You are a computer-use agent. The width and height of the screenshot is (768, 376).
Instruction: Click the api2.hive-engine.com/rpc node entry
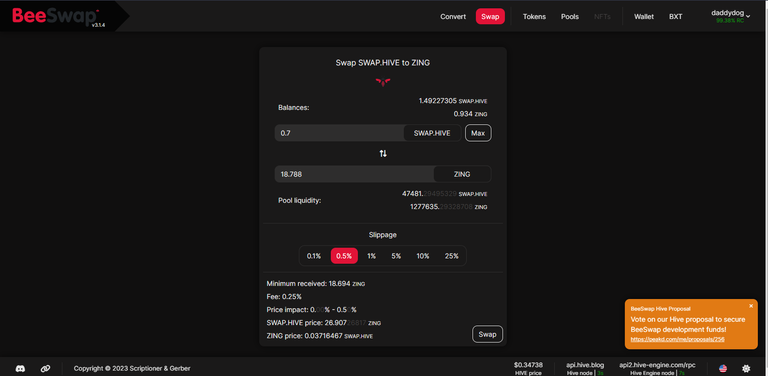657,368
